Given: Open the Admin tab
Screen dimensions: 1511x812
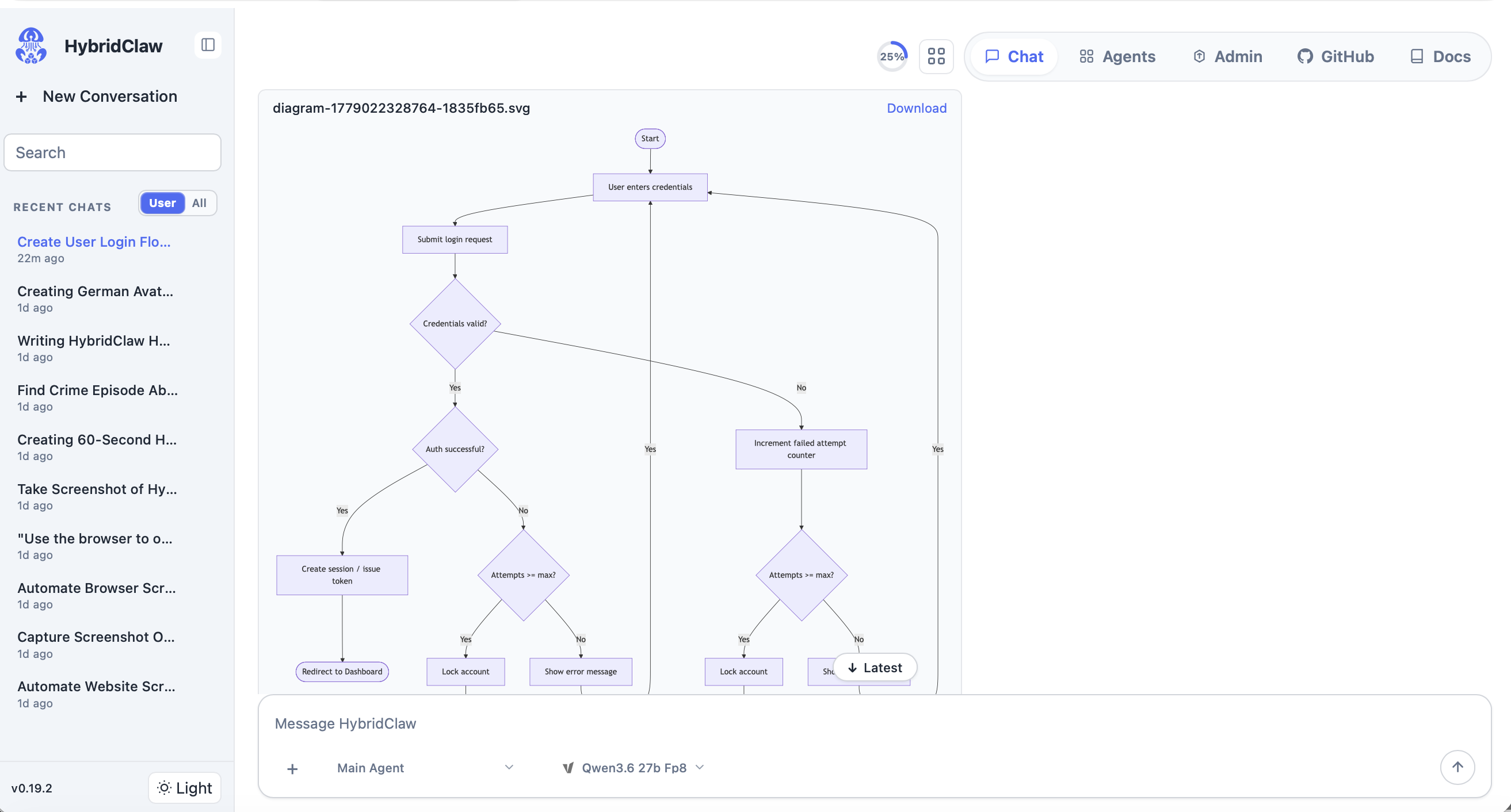Looking at the screenshot, I should click(1227, 56).
